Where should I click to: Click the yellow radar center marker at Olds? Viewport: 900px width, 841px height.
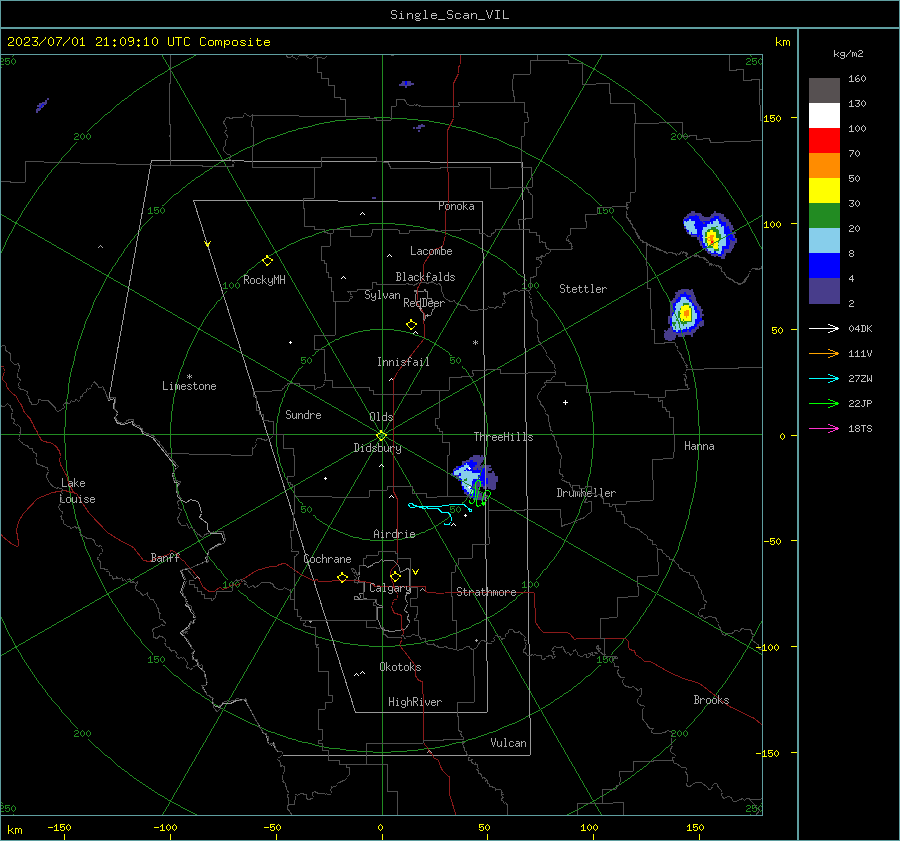(381, 435)
